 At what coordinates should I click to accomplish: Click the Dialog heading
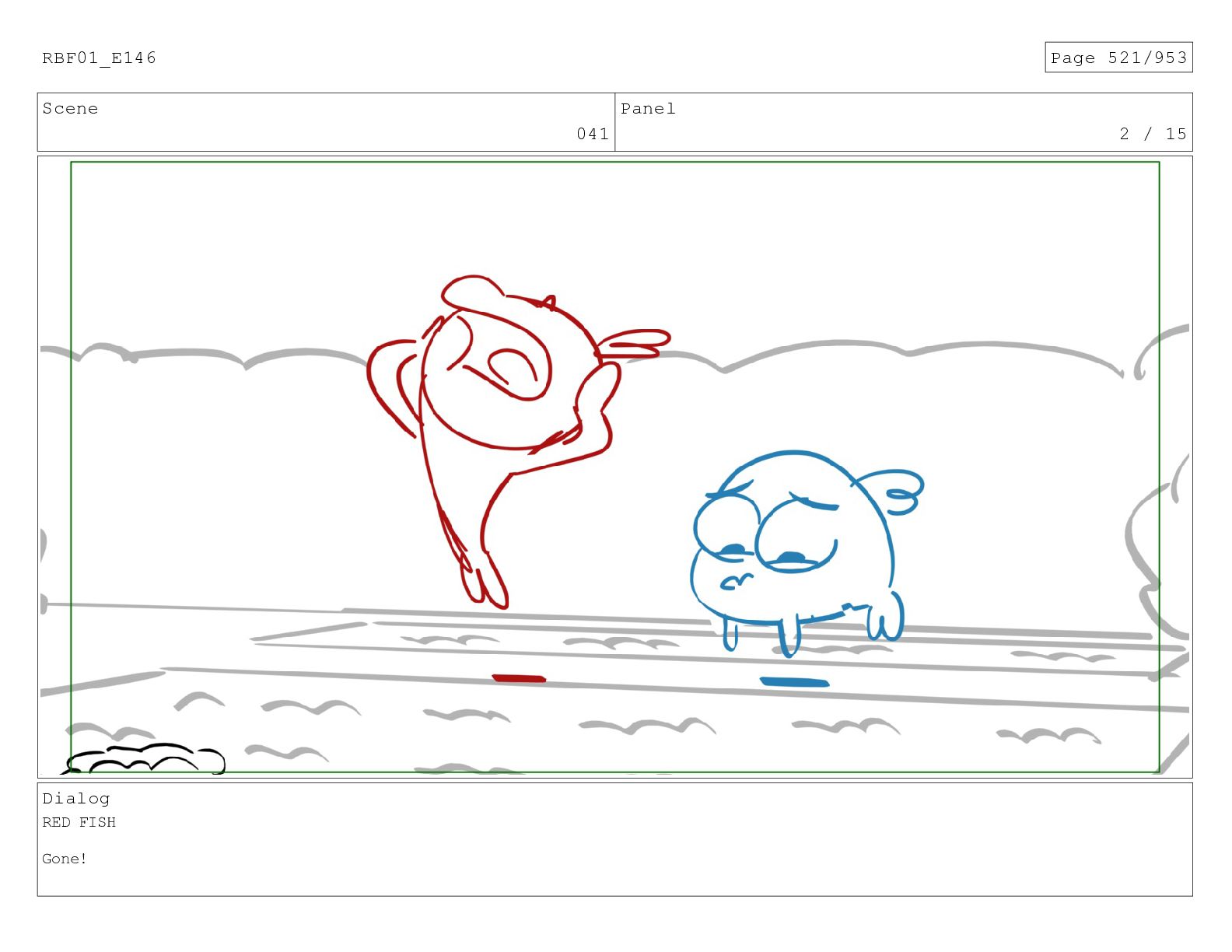coord(76,799)
